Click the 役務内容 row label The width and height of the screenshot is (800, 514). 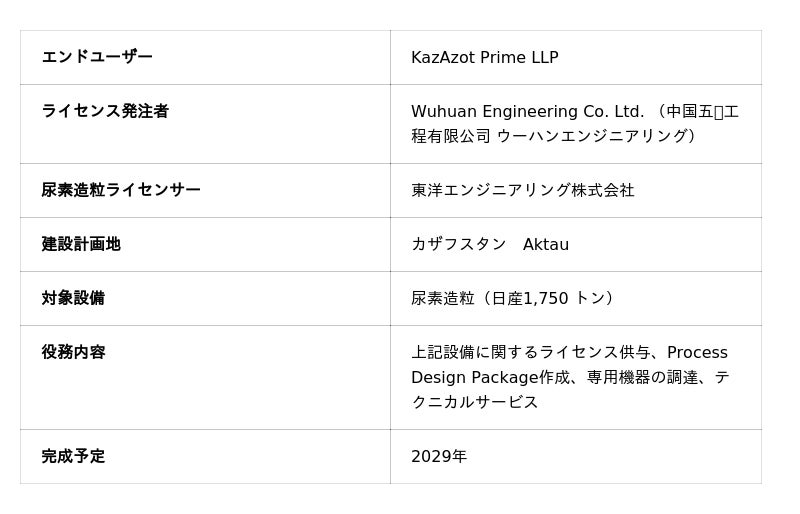coord(73,352)
